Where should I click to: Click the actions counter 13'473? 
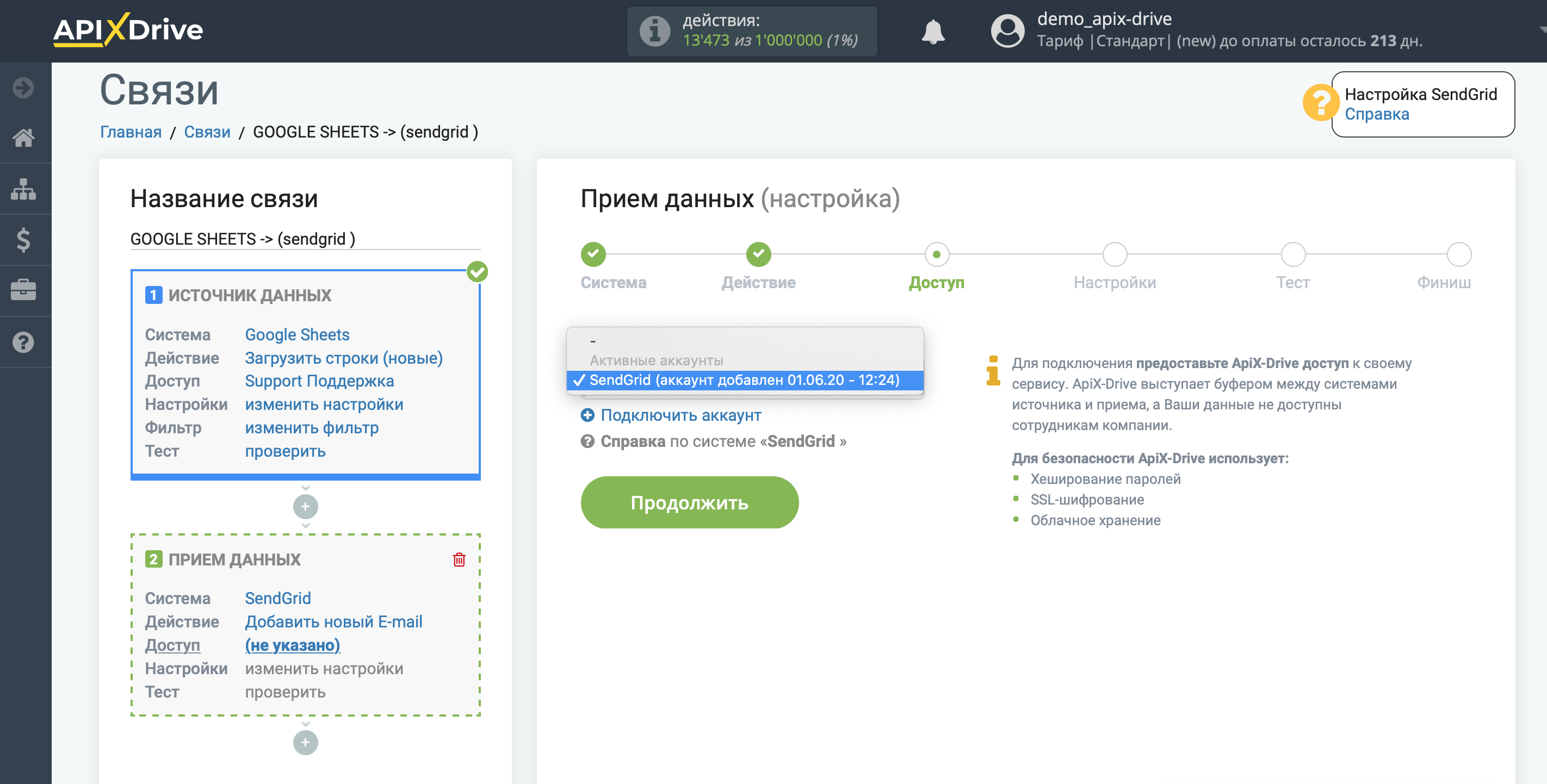coord(706,41)
